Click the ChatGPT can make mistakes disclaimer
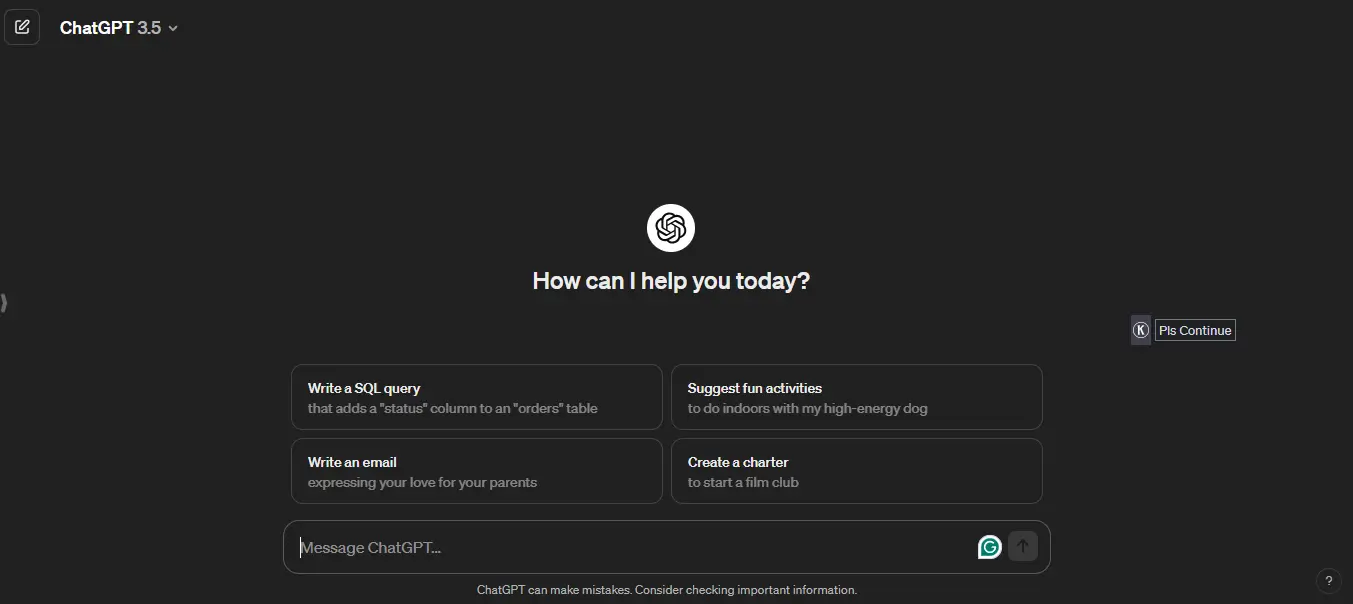The image size is (1353, 604). (x=667, y=590)
